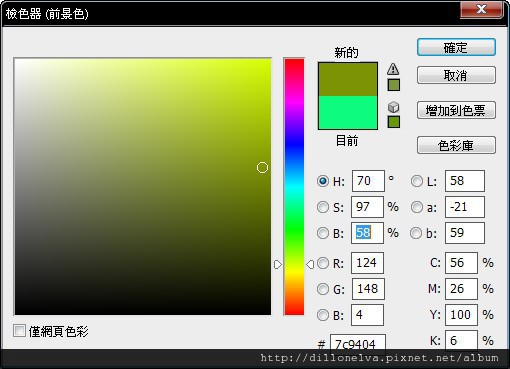The height and width of the screenshot is (369, 510).
Task: Select the in-gamut color swatch below warning
Action: (x=394, y=85)
